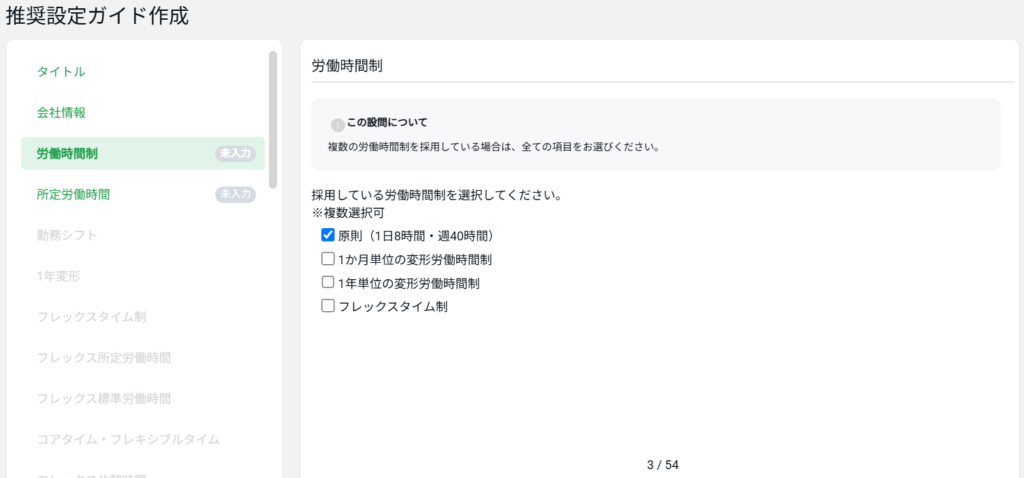Choose フレックスタイム制 in the left sidebar

[91, 317]
